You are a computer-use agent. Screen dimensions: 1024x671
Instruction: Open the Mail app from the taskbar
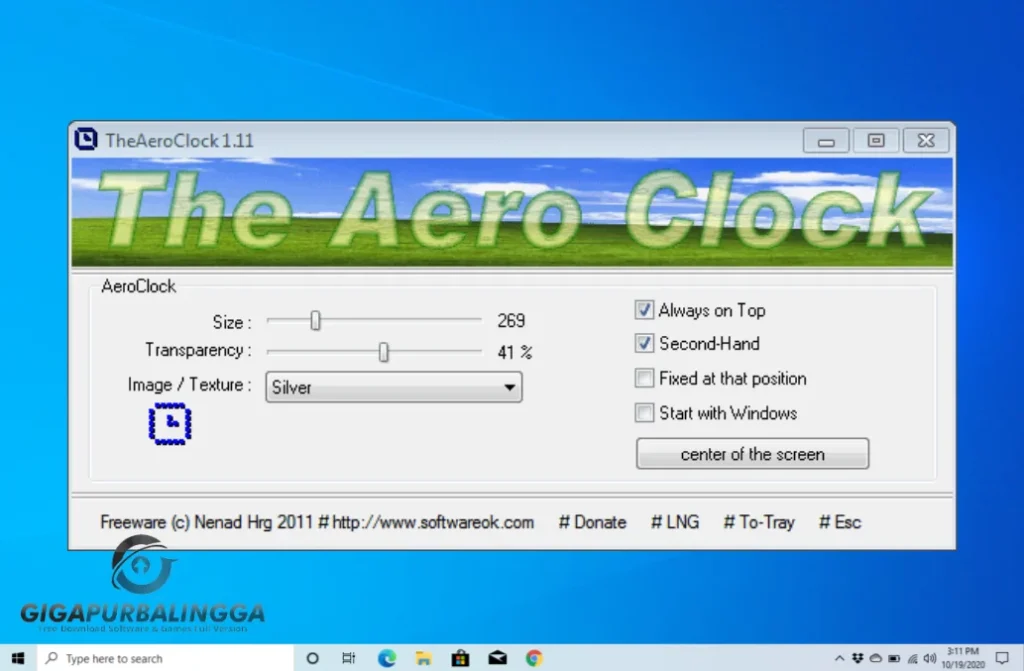[497, 658]
